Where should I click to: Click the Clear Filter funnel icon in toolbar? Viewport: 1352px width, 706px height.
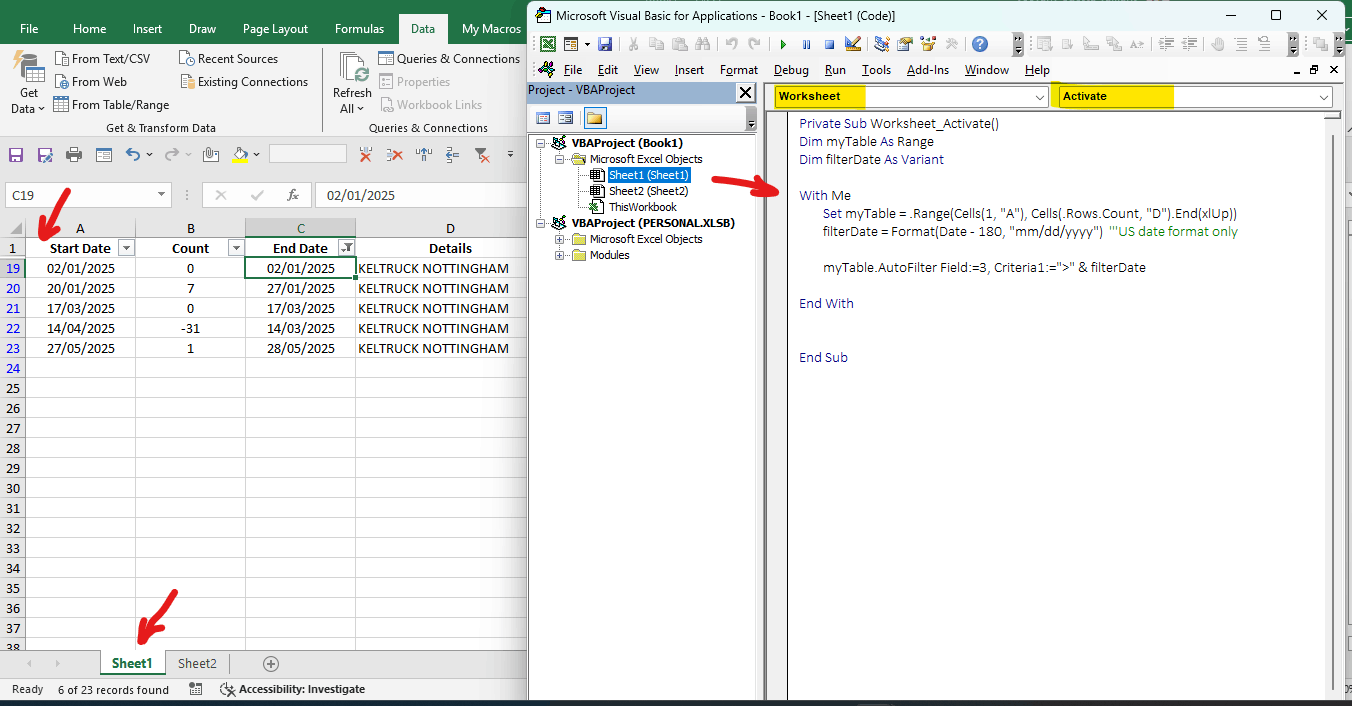tap(482, 155)
